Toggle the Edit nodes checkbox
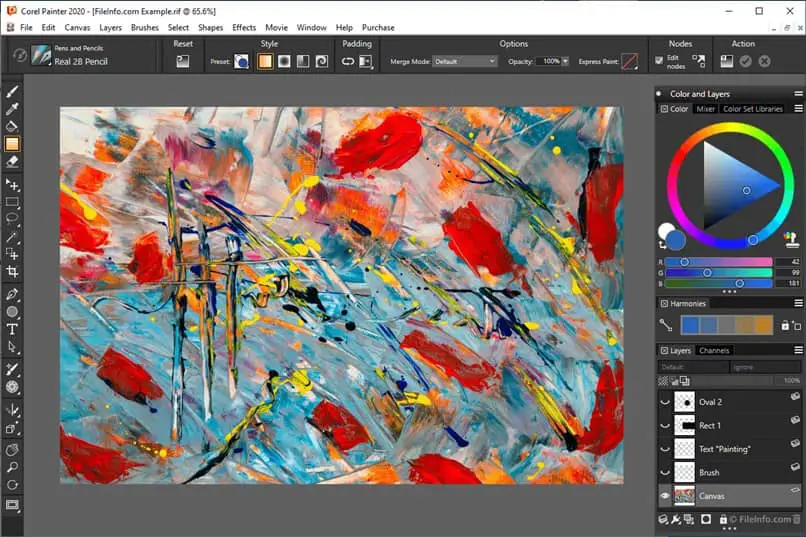 658,61
